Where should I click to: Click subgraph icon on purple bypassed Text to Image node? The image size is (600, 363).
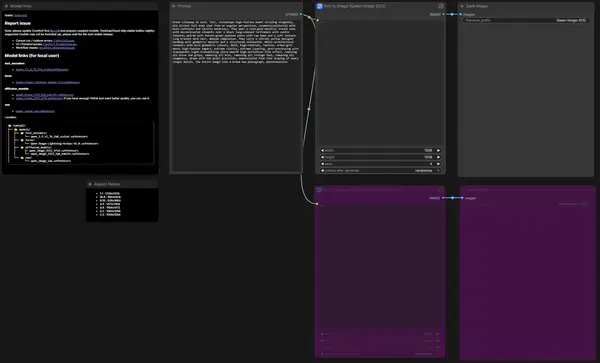[x=319, y=190]
